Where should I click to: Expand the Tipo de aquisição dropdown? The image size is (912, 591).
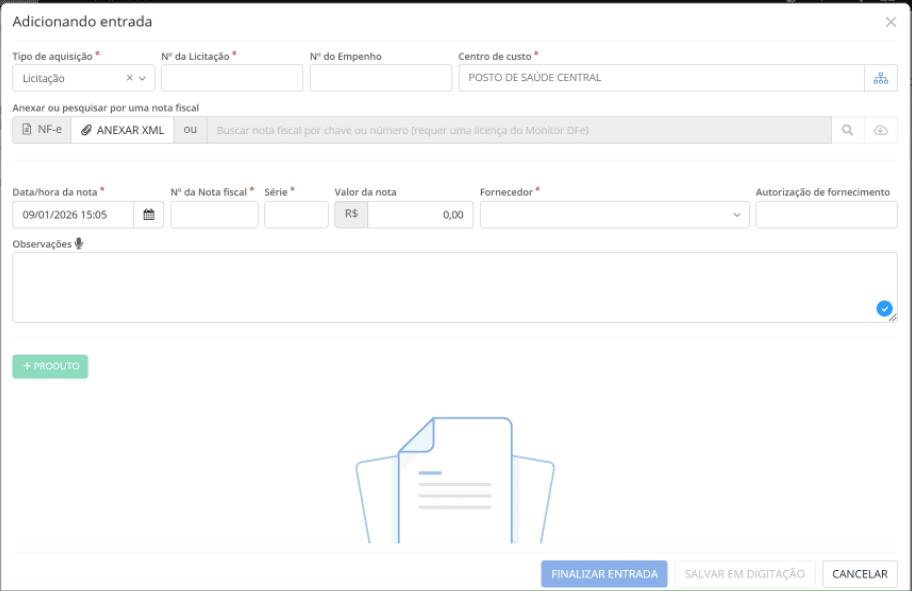tap(142, 78)
